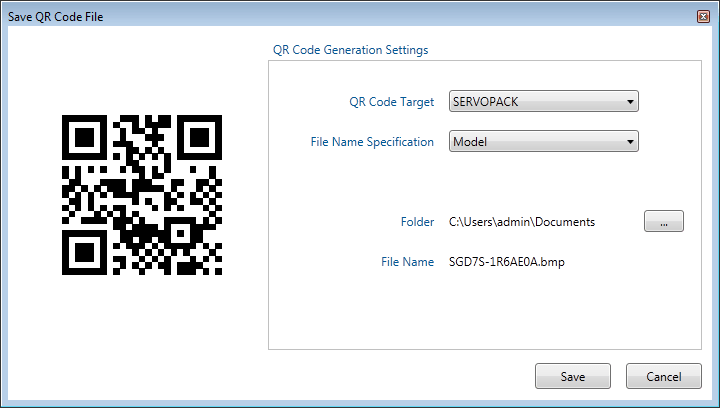Close the Save QR Code File window
The image size is (720, 408).
703,17
